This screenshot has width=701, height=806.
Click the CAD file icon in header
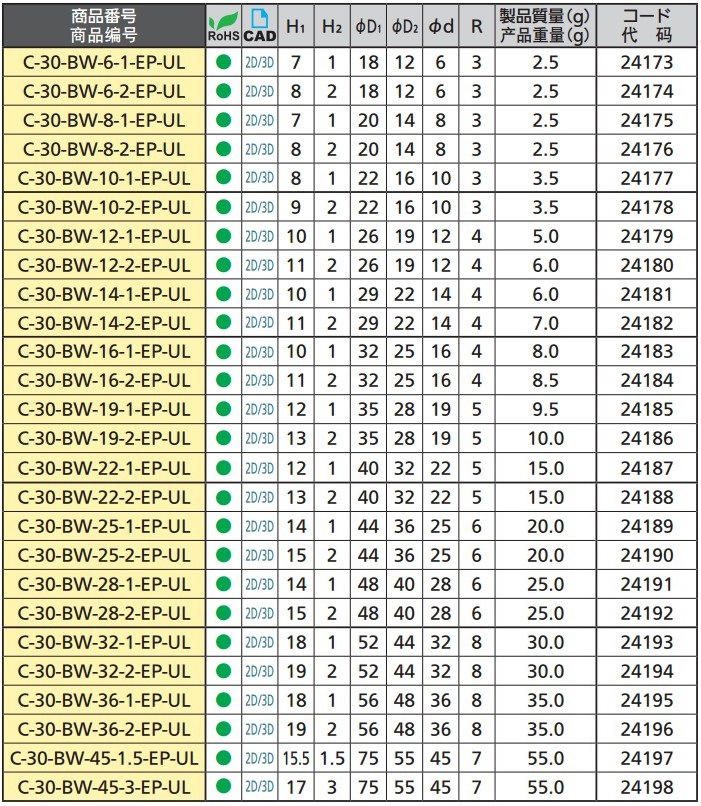[259, 20]
